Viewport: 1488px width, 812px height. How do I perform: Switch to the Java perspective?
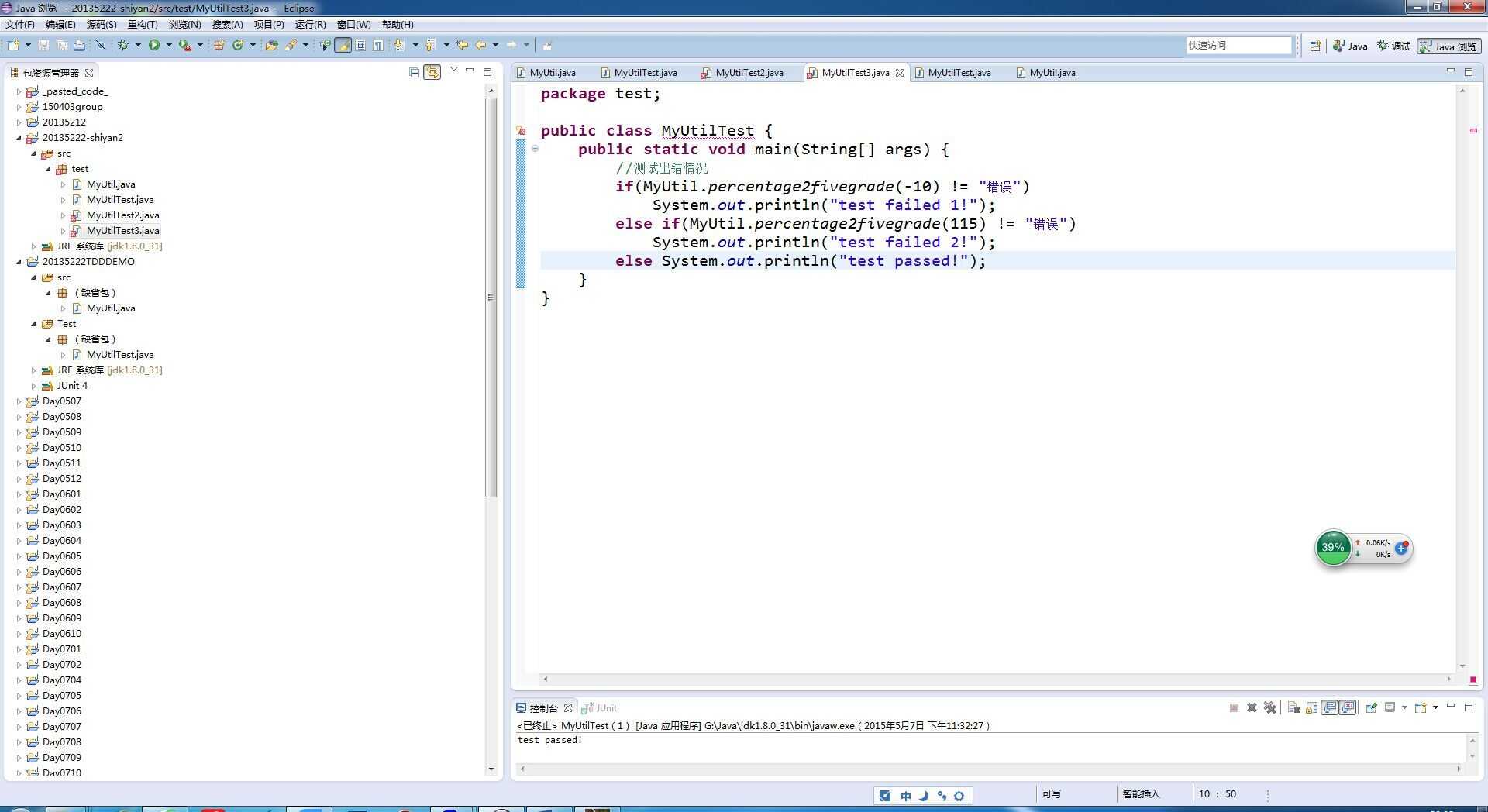coord(1350,46)
